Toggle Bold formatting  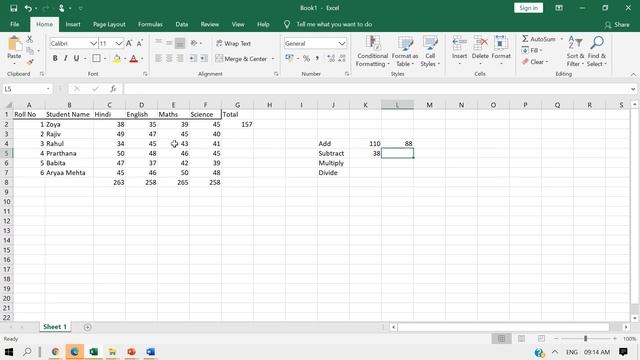point(55,58)
